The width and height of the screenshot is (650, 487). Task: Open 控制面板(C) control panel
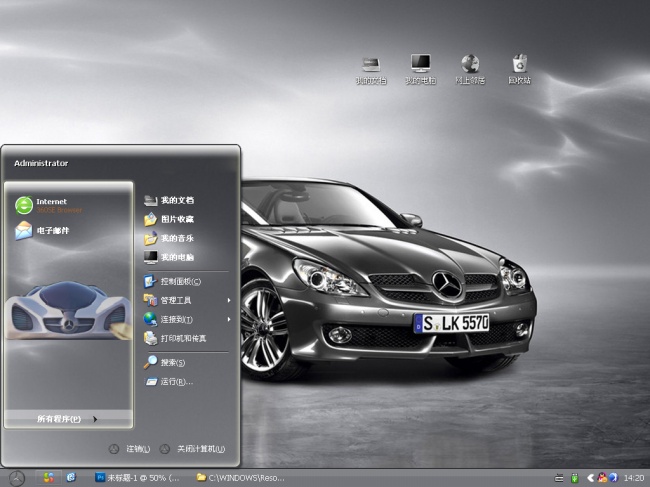click(x=172, y=281)
